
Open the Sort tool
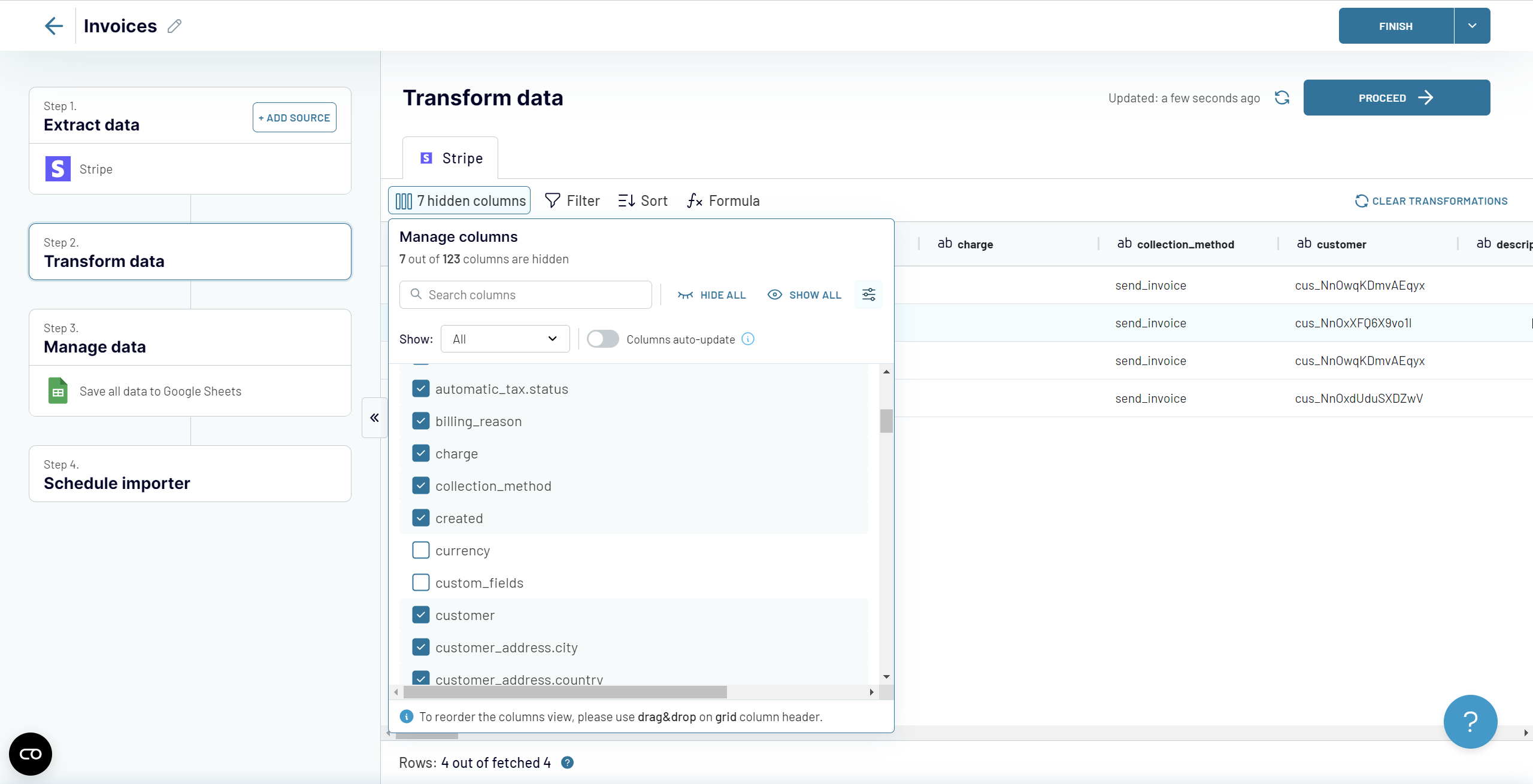click(x=642, y=200)
